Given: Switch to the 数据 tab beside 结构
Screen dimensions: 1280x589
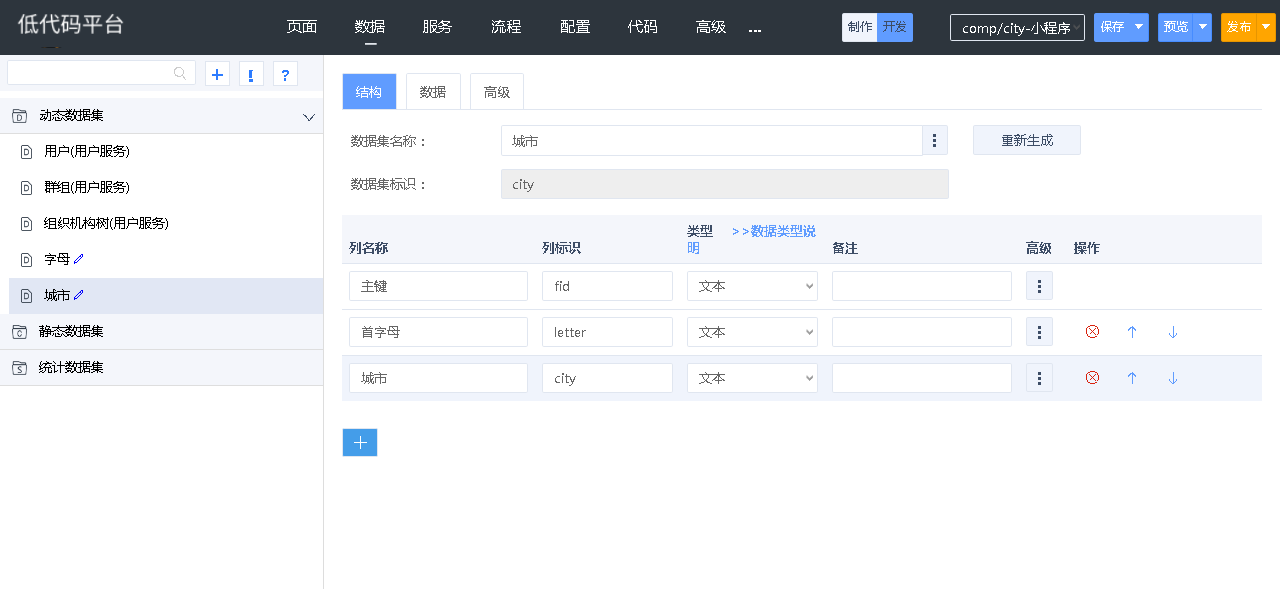Looking at the screenshot, I should tap(433, 92).
